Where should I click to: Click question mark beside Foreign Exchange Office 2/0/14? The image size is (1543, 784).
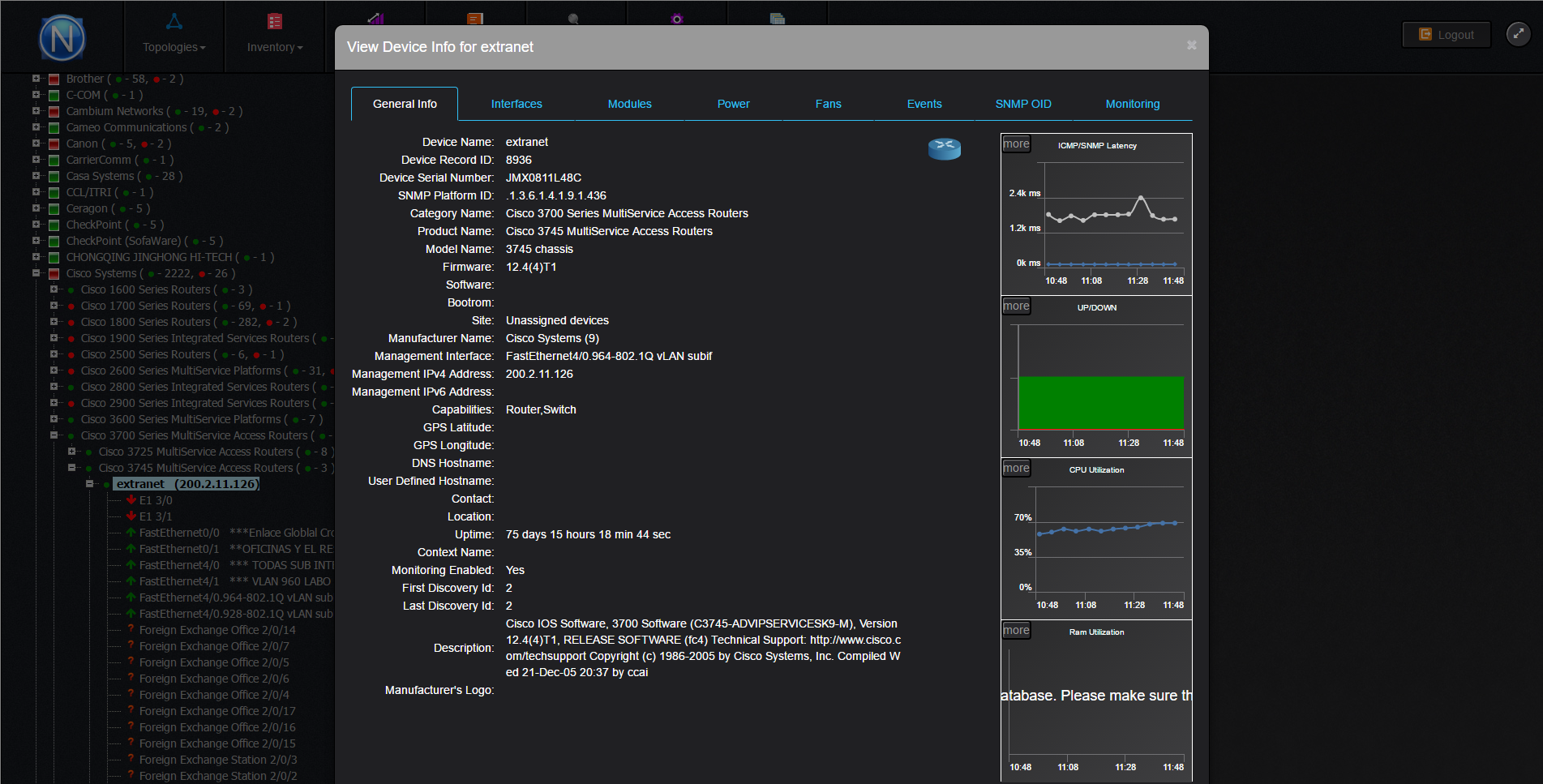coord(131,630)
